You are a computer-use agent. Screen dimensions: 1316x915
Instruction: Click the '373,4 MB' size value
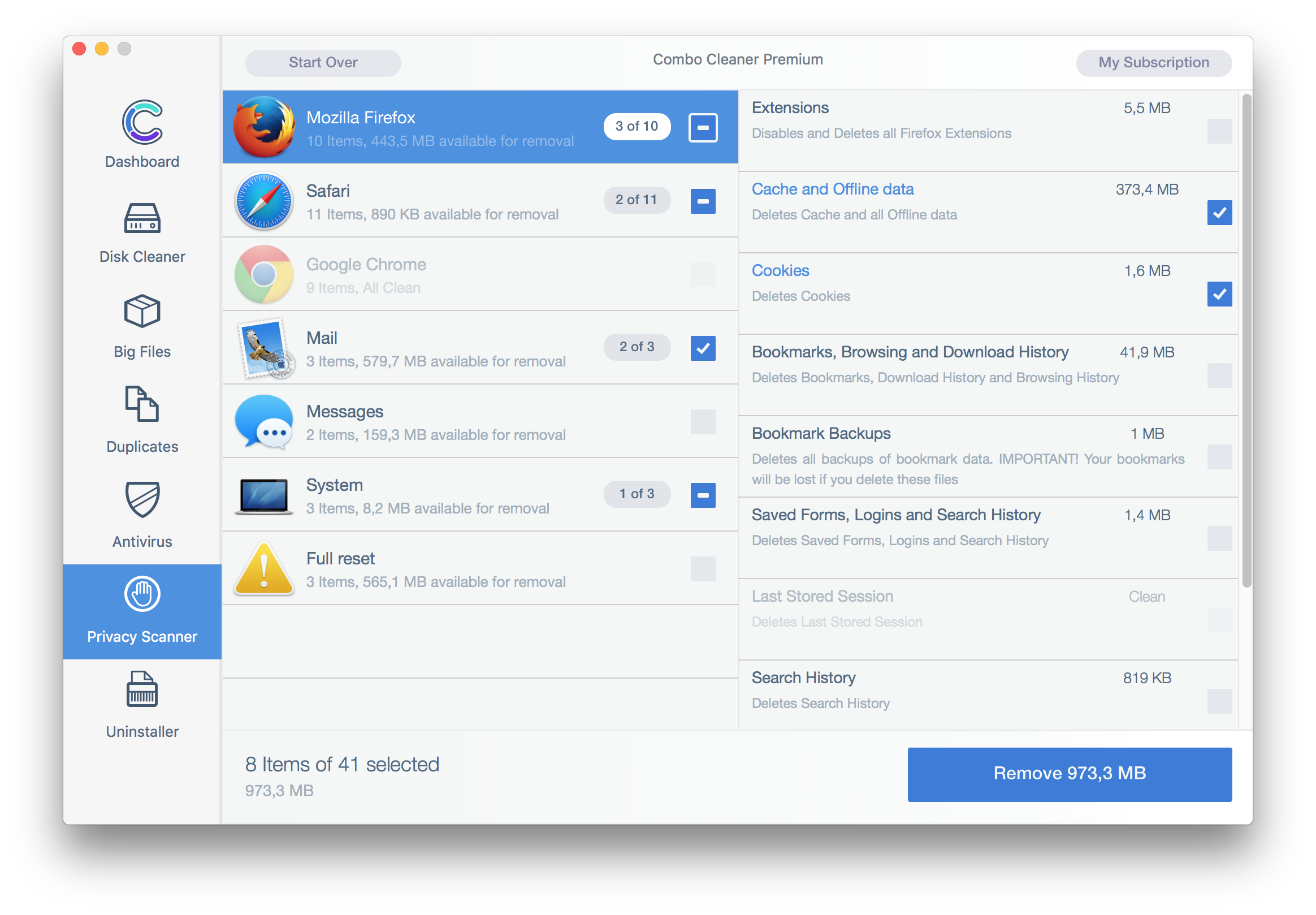(1147, 189)
